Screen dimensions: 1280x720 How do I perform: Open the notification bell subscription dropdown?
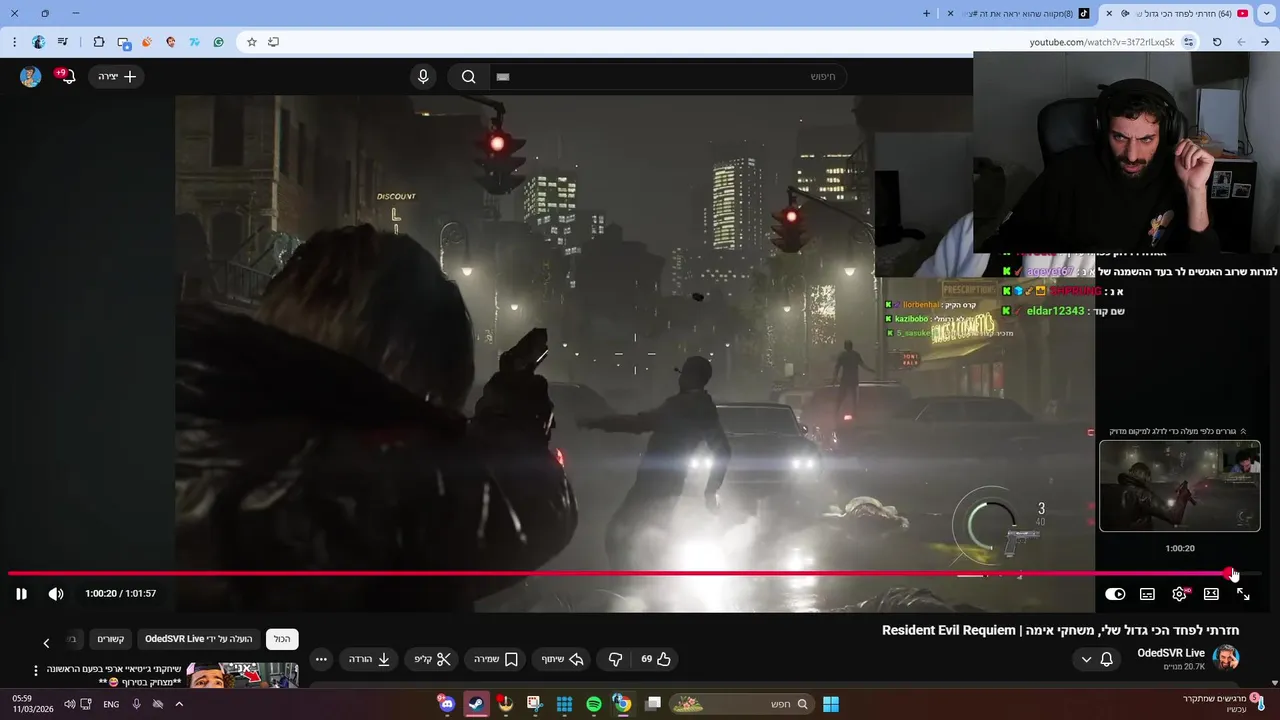click(1097, 659)
